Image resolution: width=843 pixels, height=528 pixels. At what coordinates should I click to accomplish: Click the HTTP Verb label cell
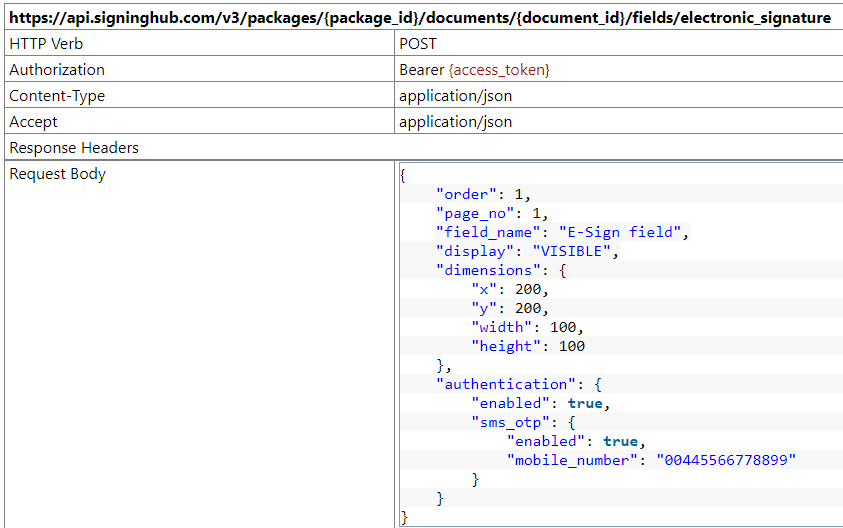click(47, 44)
